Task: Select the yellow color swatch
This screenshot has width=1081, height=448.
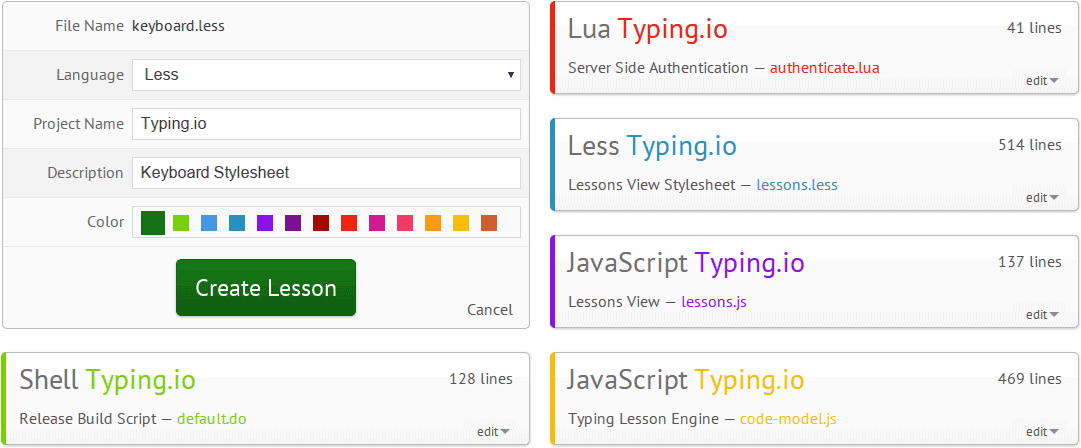Action: [461, 223]
